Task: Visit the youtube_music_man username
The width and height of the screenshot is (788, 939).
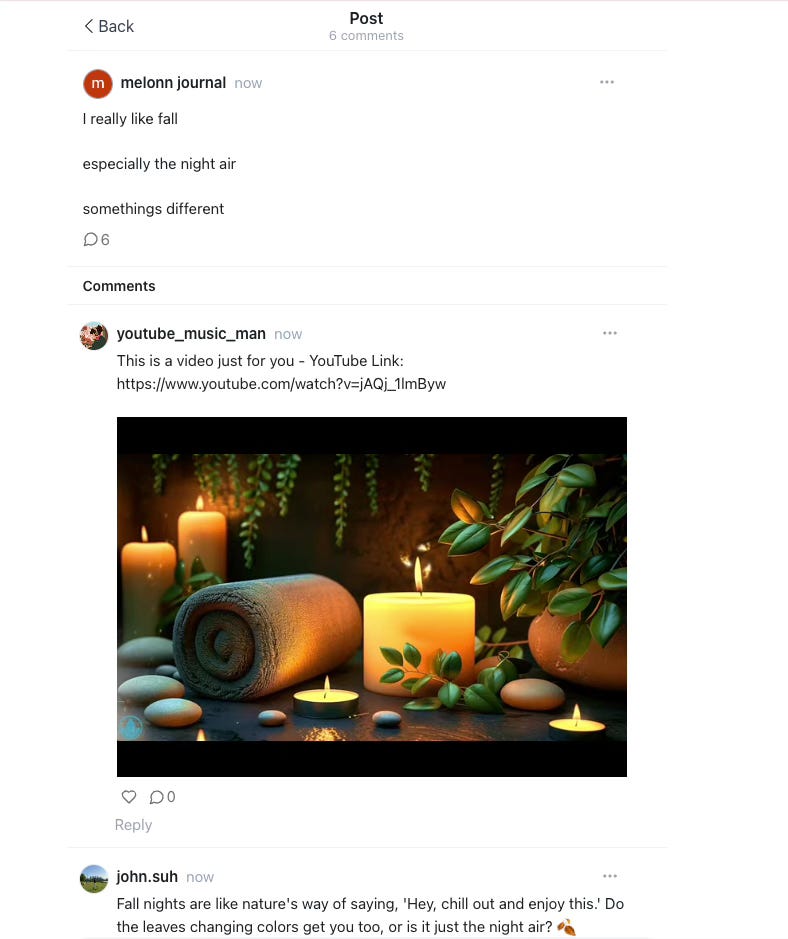Action: click(x=191, y=334)
